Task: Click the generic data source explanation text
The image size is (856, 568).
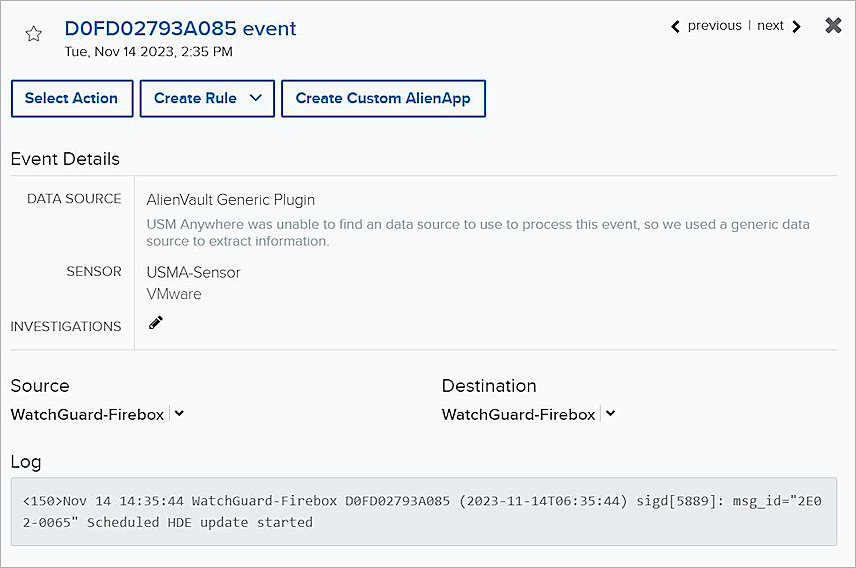Action: click(x=478, y=233)
